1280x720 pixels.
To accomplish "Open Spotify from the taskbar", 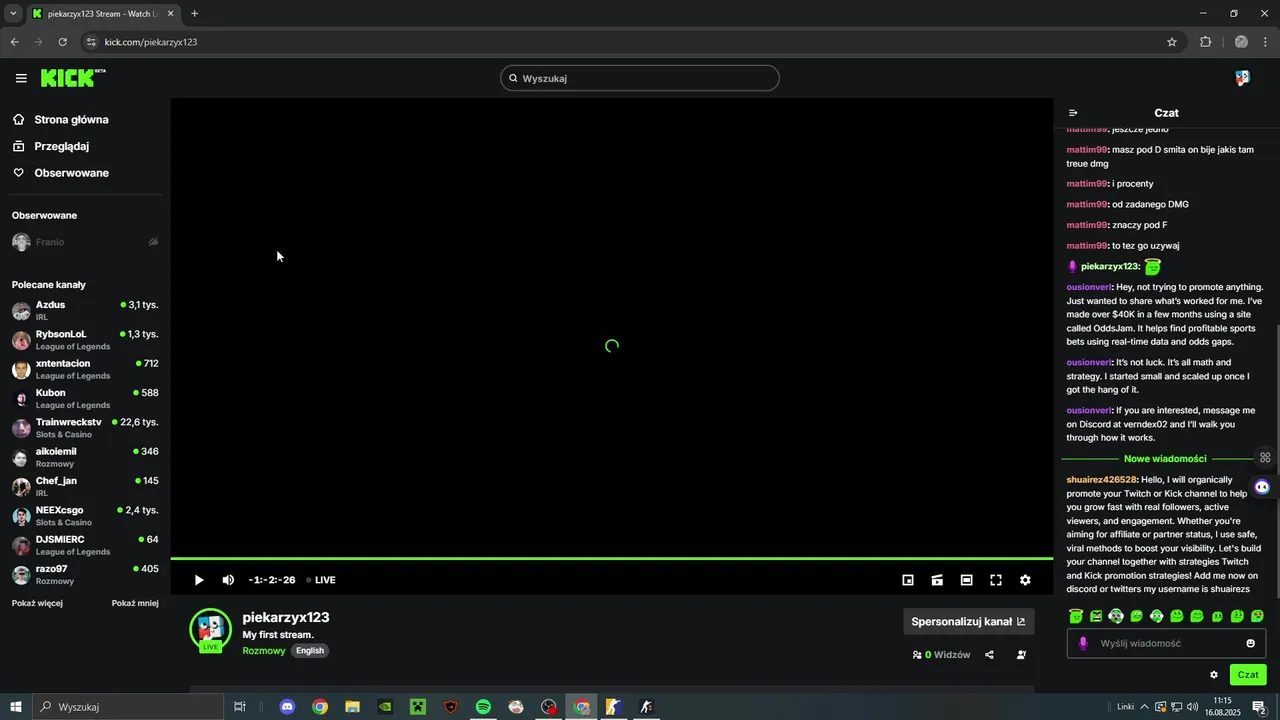I will 483,707.
